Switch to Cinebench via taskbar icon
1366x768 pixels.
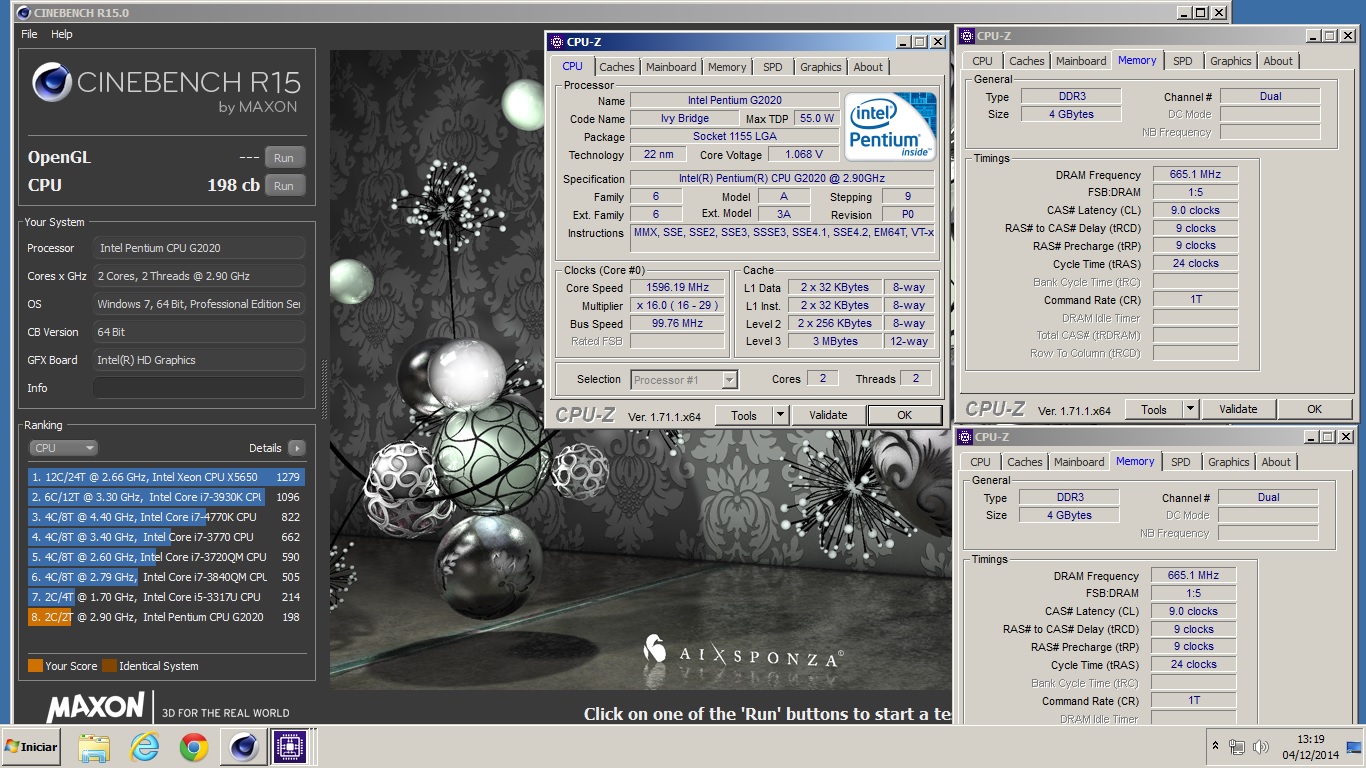click(x=243, y=746)
